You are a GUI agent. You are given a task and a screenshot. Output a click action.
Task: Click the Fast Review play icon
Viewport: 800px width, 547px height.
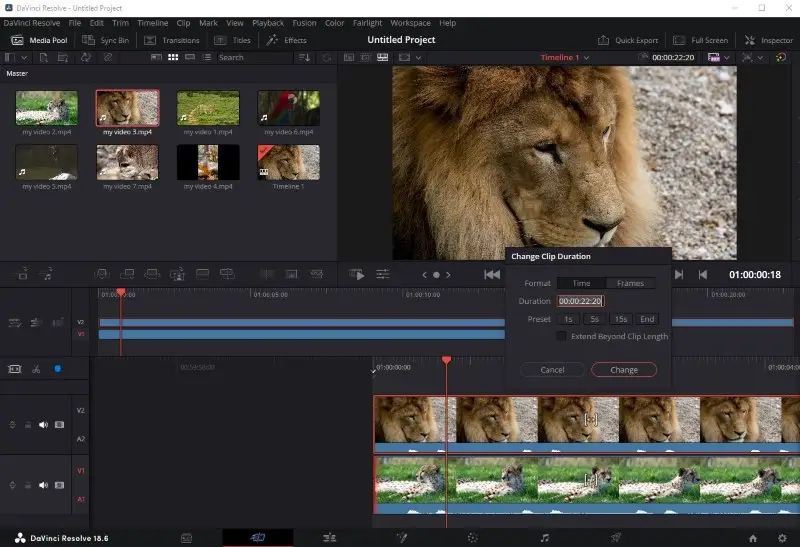[x=357, y=275]
